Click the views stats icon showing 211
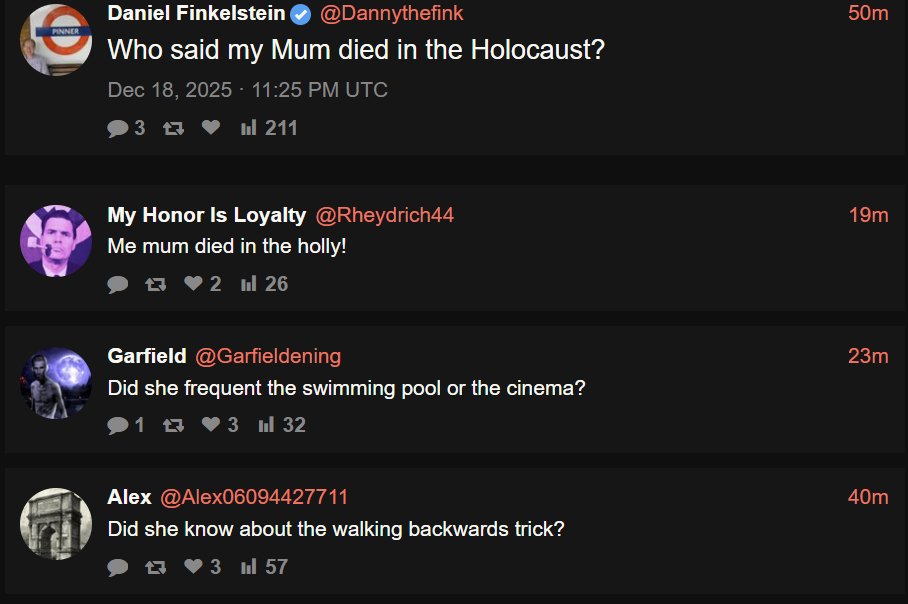The image size is (908, 604). (248, 127)
